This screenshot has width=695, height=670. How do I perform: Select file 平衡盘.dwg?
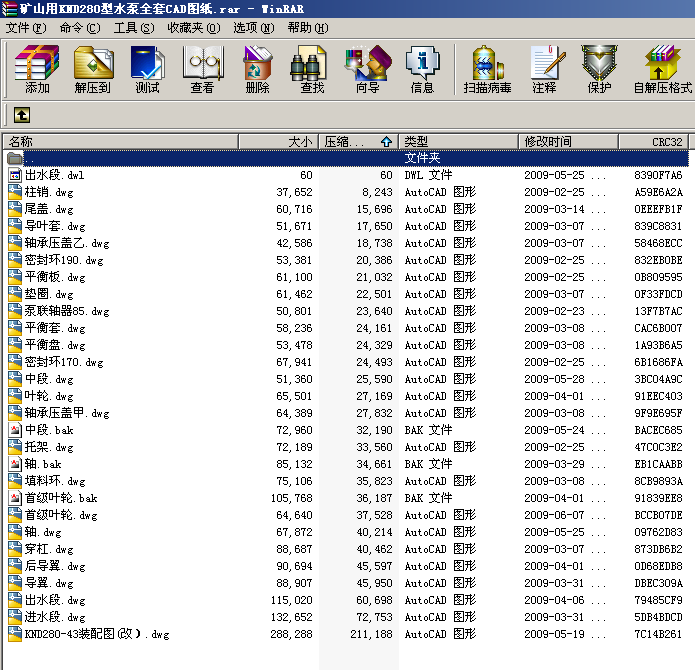click(x=55, y=345)
